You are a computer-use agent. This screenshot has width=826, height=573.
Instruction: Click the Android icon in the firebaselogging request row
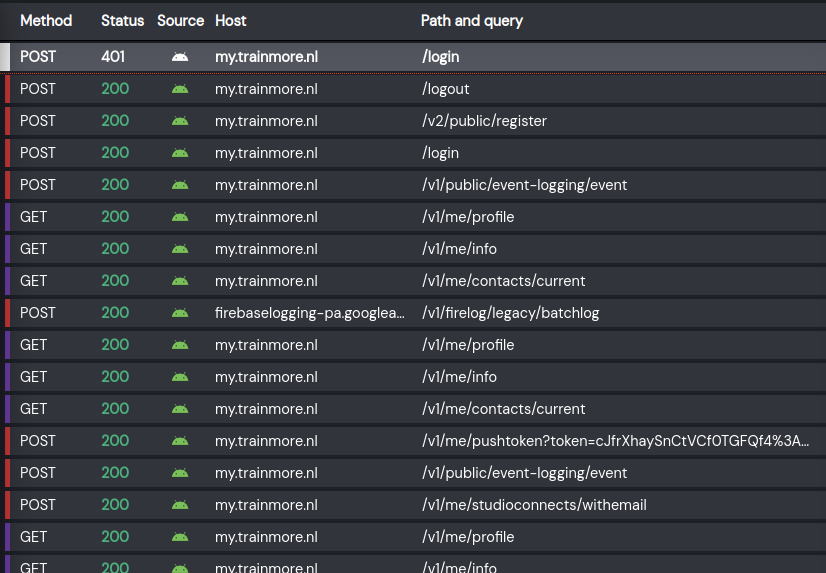pyautogui.click(x=180, y=313)
